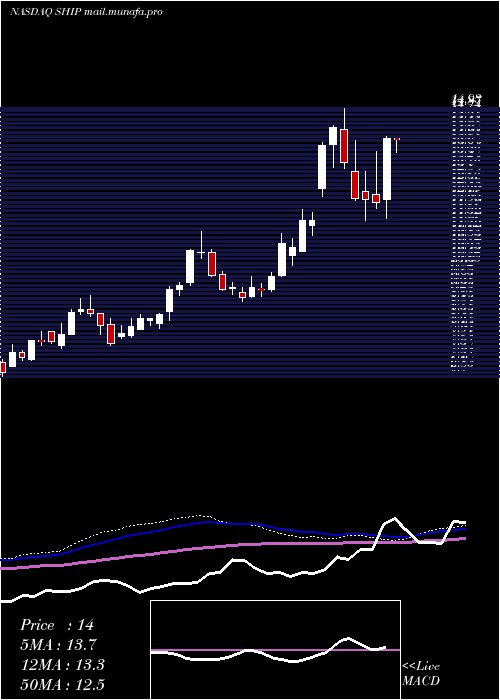Click the NASDAQ SHIP mail.munafa.pro title text
Image resolution: width=500 pixels, height=700 pixels.
[x=86, y=12]
